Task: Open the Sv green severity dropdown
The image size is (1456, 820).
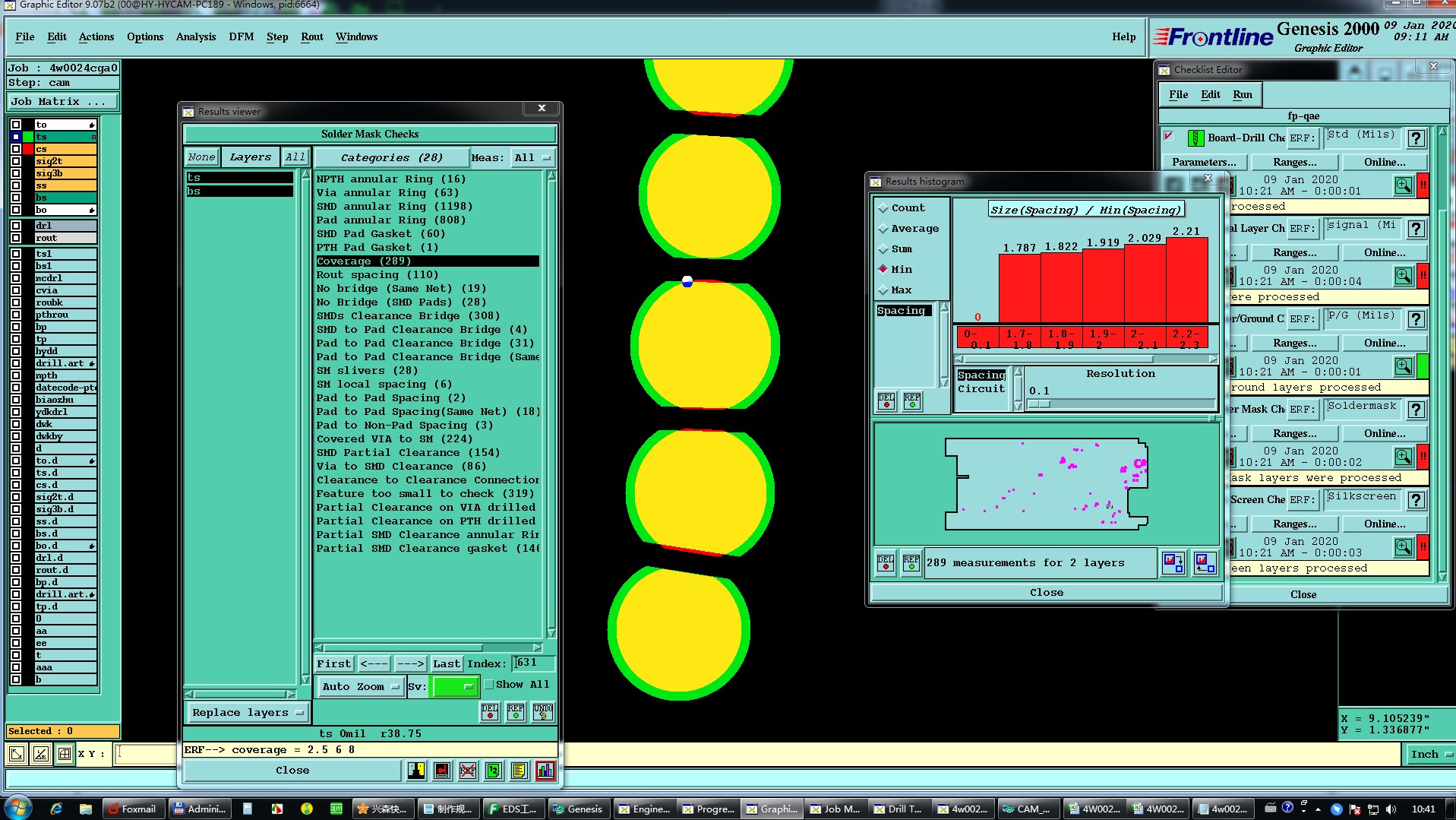Action: [x=454, y=687]
